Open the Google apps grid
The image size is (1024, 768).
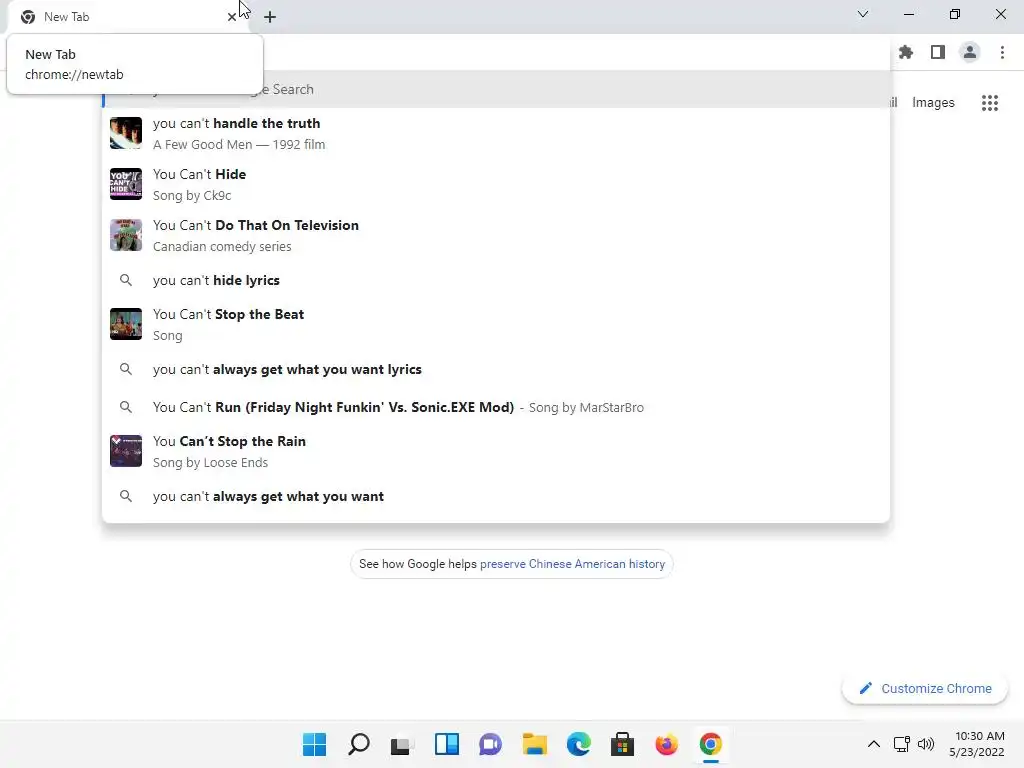[x=990, y=103]
